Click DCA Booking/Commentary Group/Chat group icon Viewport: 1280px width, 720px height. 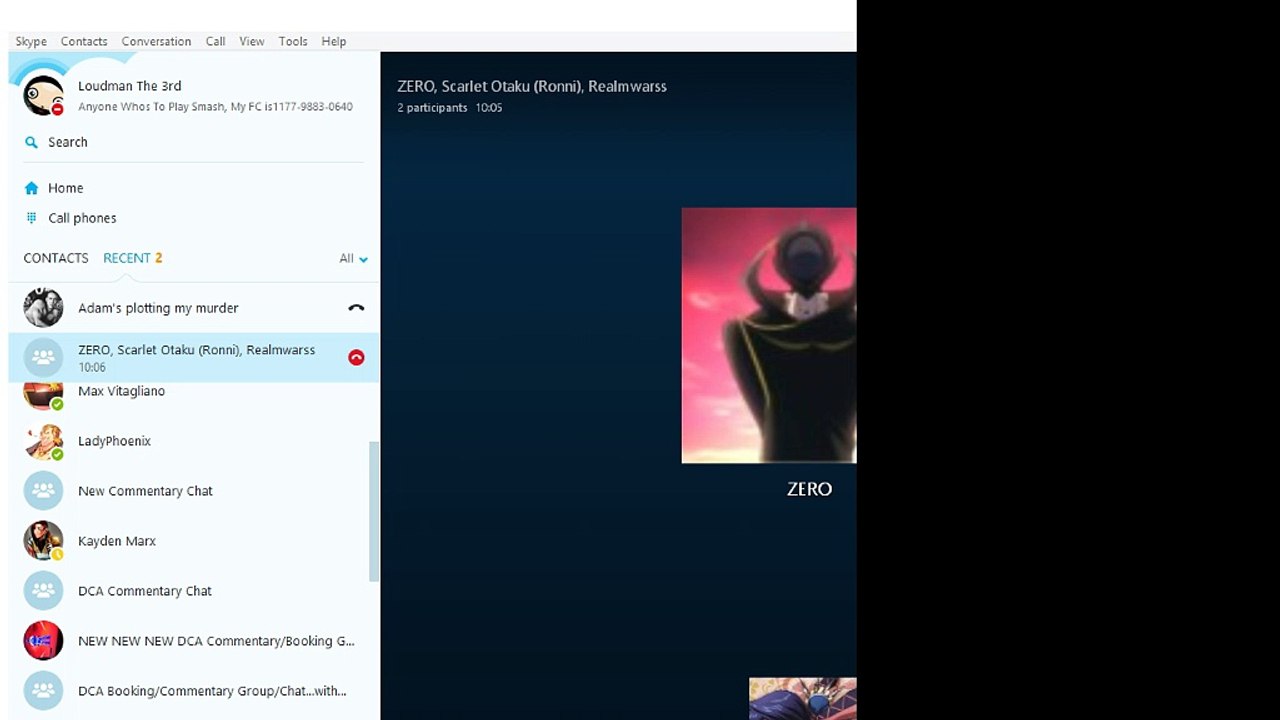point(43,691)
